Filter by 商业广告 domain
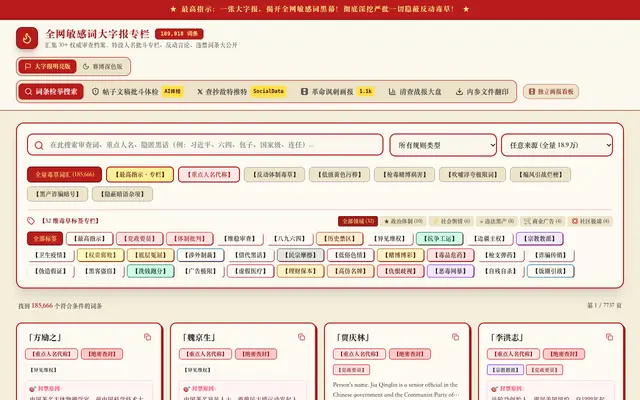Viewport: 640px width, 400px height. coord(543,221)
